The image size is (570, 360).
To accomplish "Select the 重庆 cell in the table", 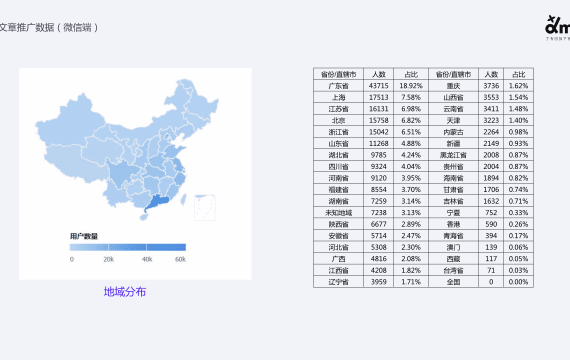I will pos(453,86).
